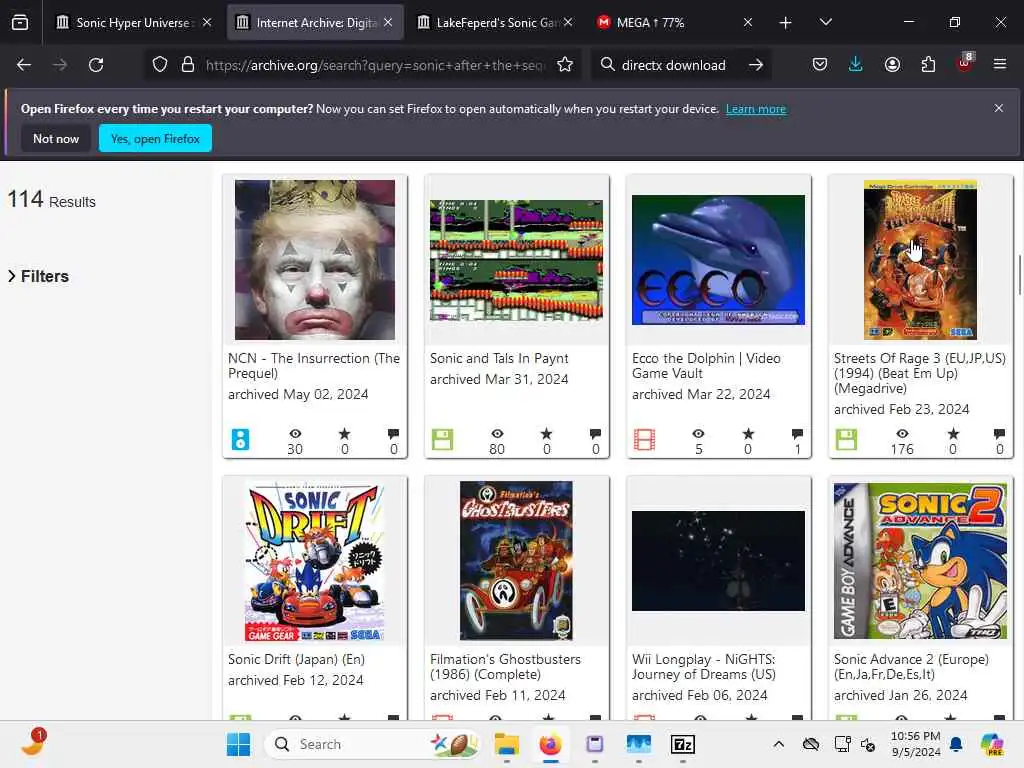Open Ecco the Dolphin thumbnail
The height and width of the screenshot is (768, 1024).
pyautogui.click(x=718, y=260)
